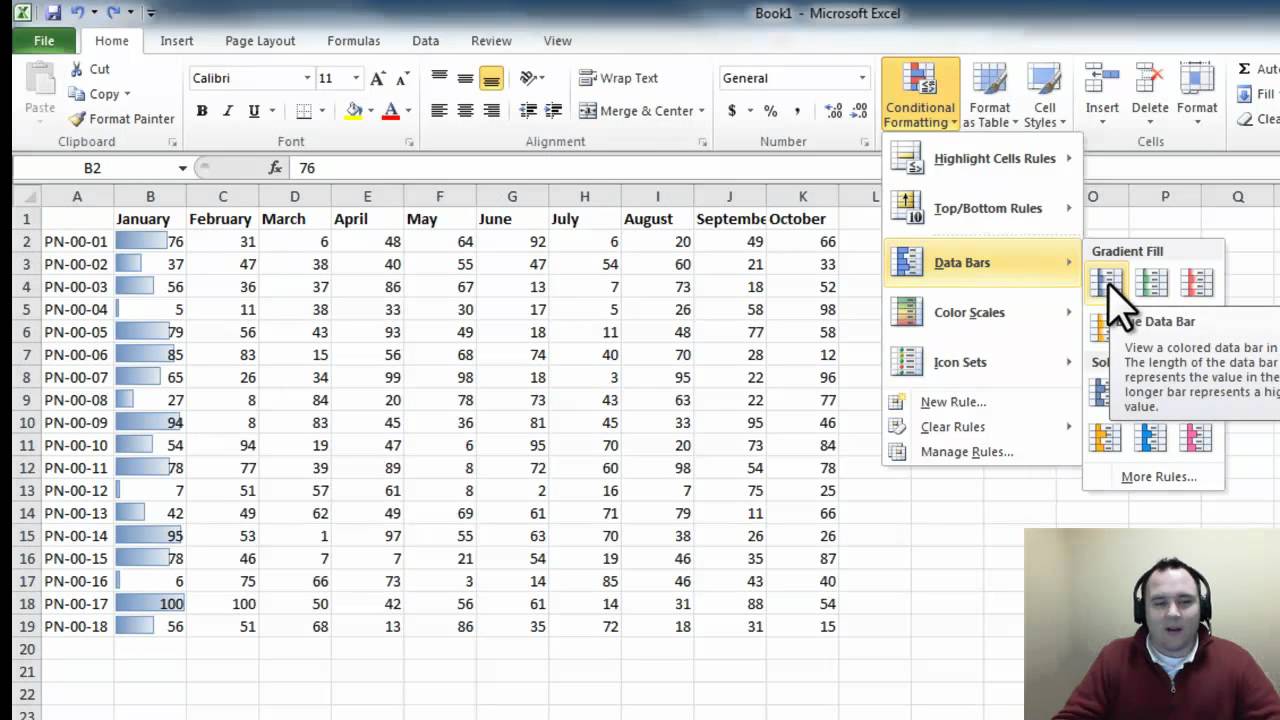
Task: Click the Format Painter icon
Action: pyautogui.click(x=77, y=119)
